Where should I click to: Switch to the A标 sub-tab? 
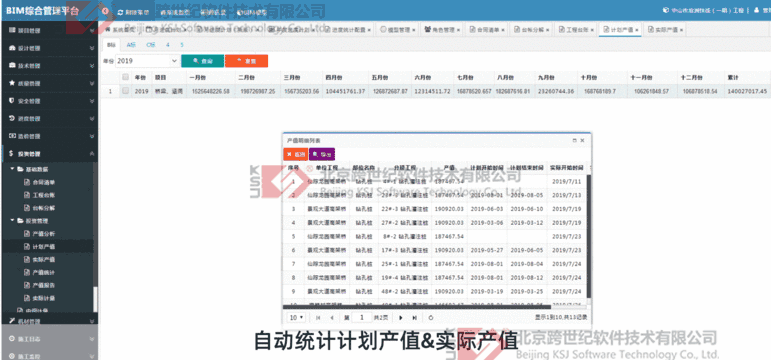tap(131, 45)
